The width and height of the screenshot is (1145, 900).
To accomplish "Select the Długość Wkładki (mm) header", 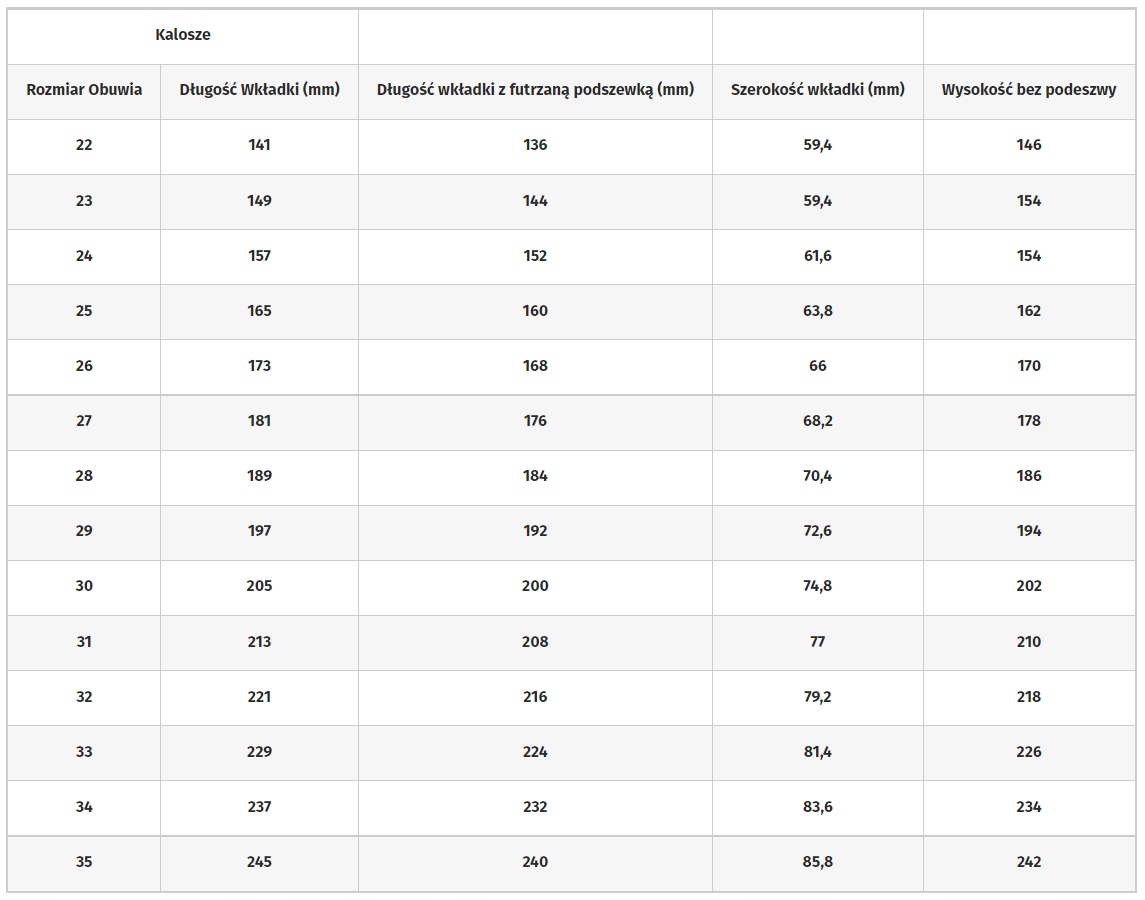I will point(259,90).
